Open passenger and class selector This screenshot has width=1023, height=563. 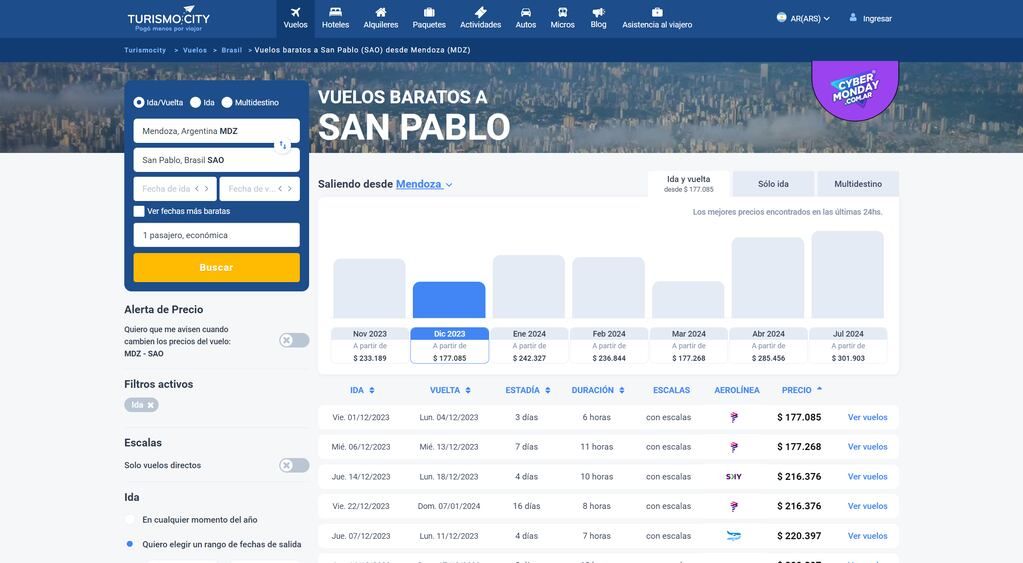coord(216,235)
